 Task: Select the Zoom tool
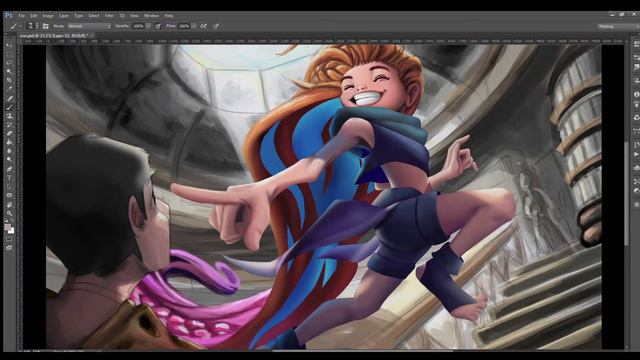pyautogui.click(x=9, y=213)
